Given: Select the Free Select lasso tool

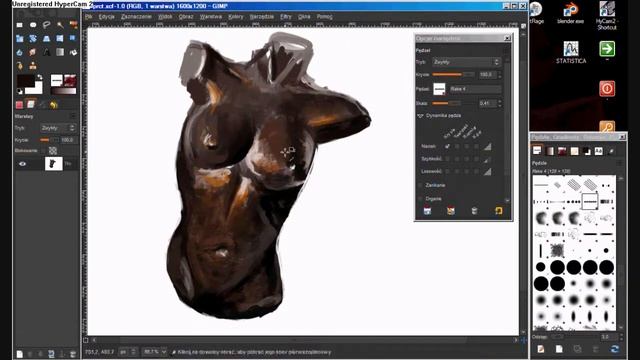Looking at the screenshot, I should (47, 25).
